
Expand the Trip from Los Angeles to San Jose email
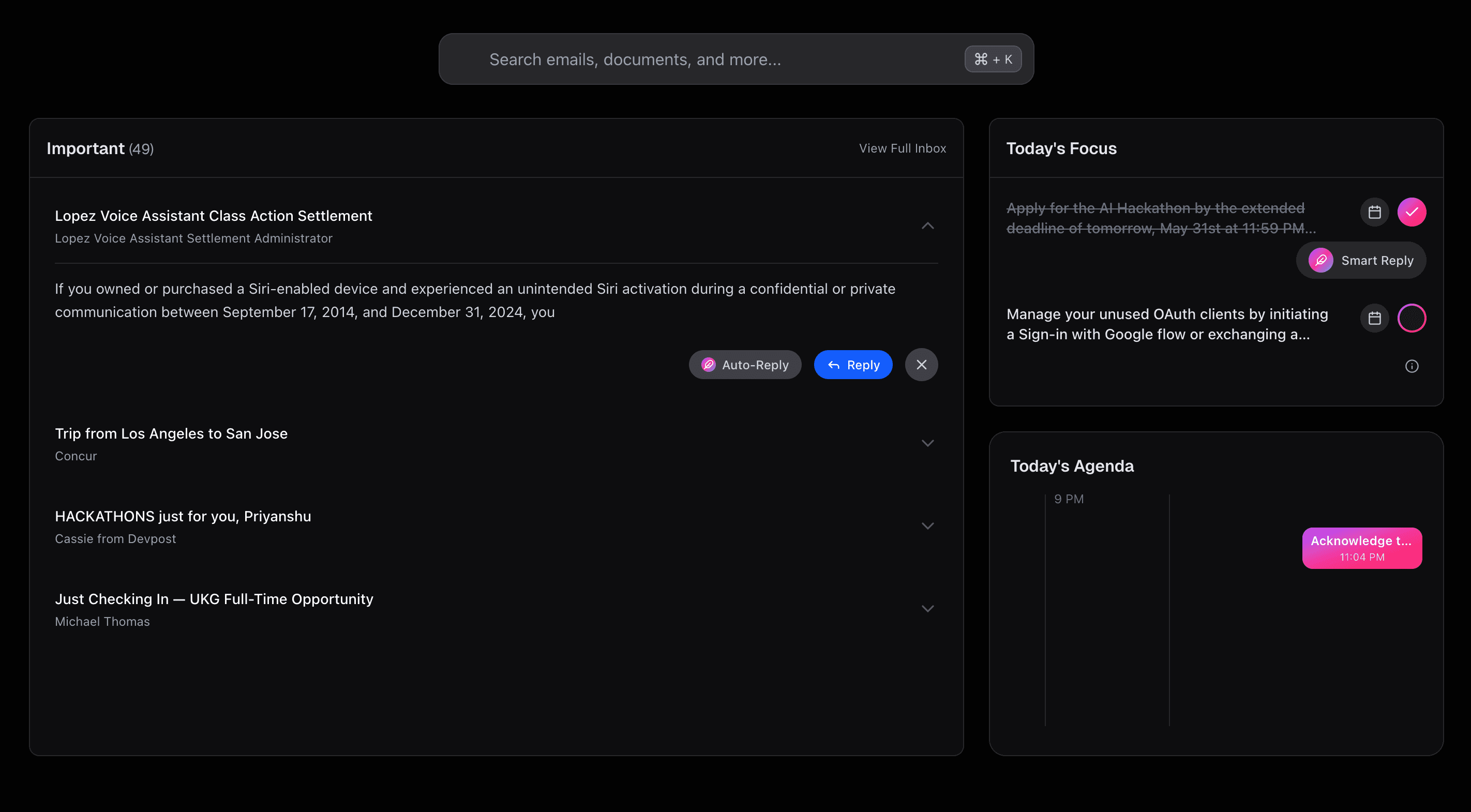pos(927,443)
